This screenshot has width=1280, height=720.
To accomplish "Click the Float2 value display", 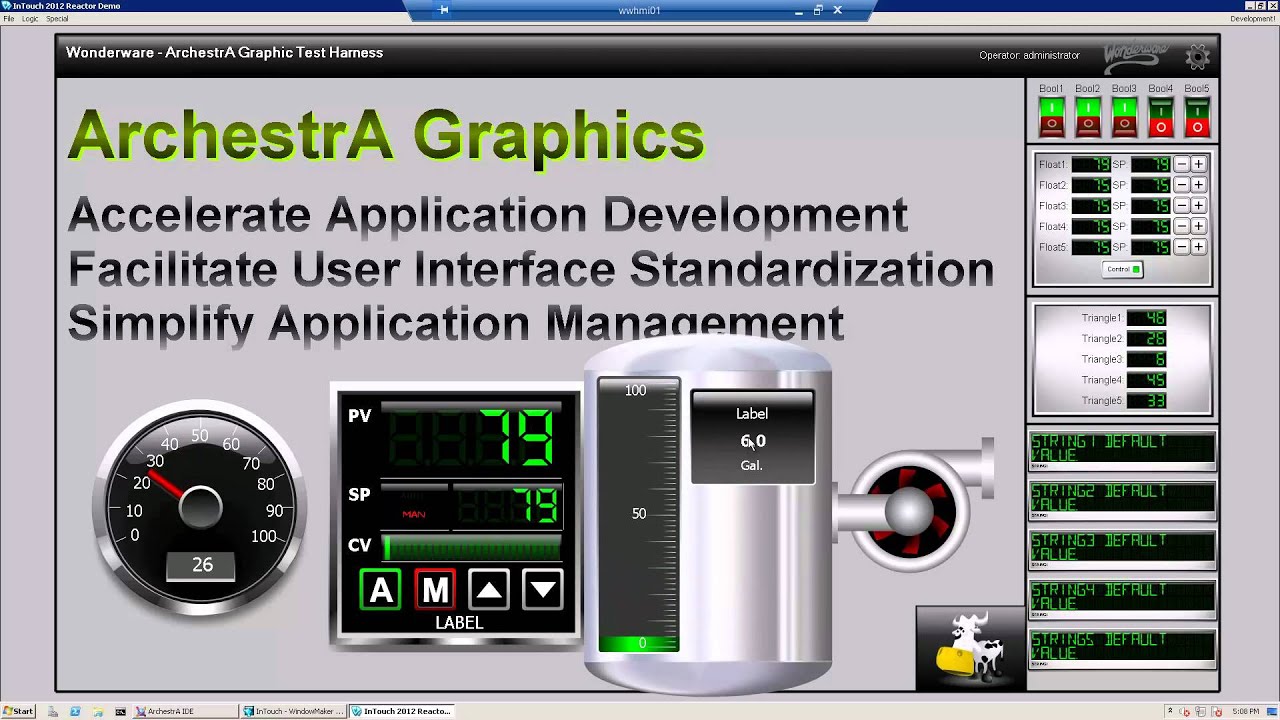I will tap(1091, 185).
